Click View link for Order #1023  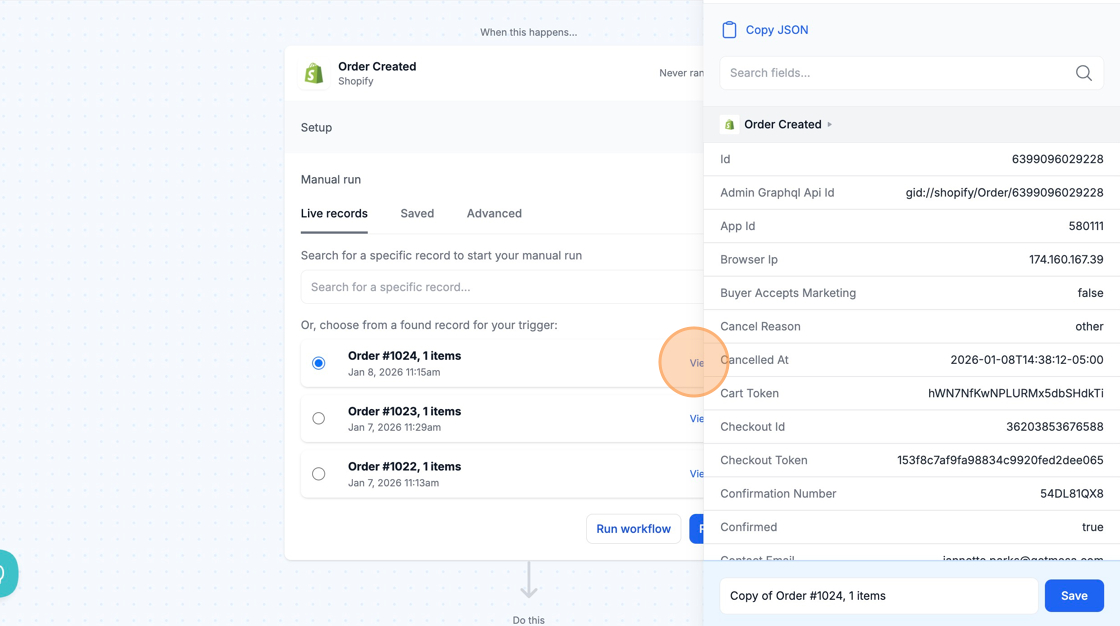(696, 419)
